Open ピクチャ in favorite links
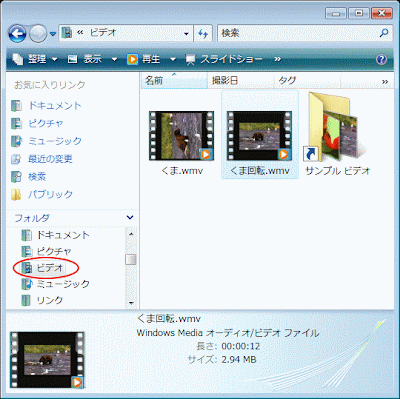 (x=37, y=123)
